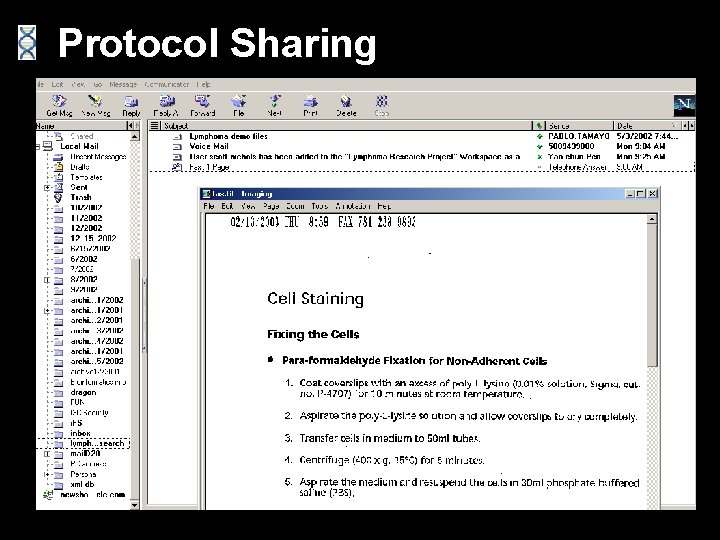
Task: Click the Get Msg toolbar icon
Action: click(59, 101)
